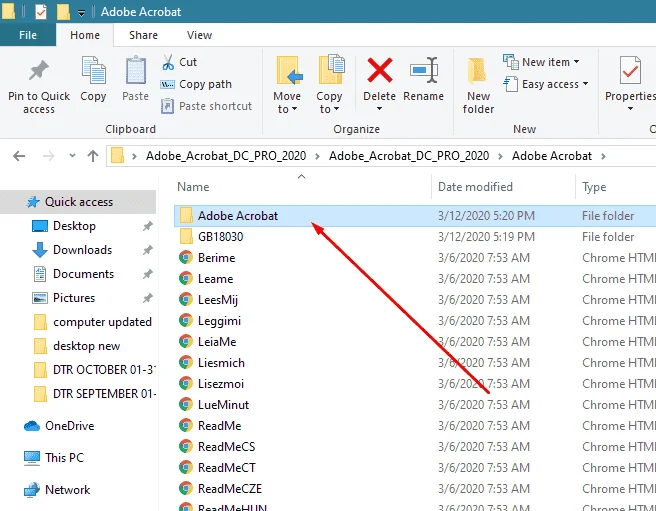Click the New folder icon in title bar
This screenshot has height=511, width=656.
pos(63,12)
